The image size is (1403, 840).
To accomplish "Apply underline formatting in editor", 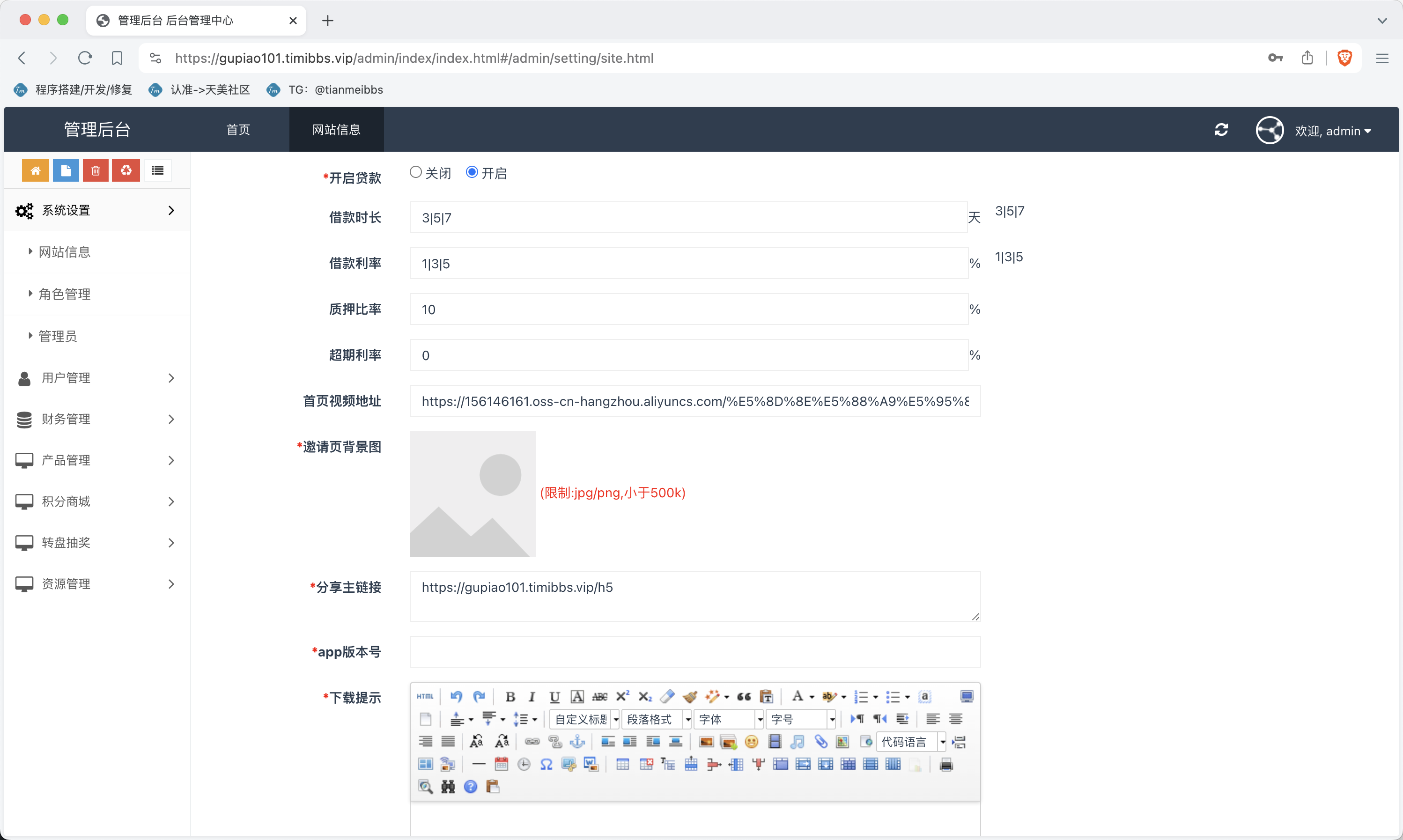I will (x=554, y=697).
